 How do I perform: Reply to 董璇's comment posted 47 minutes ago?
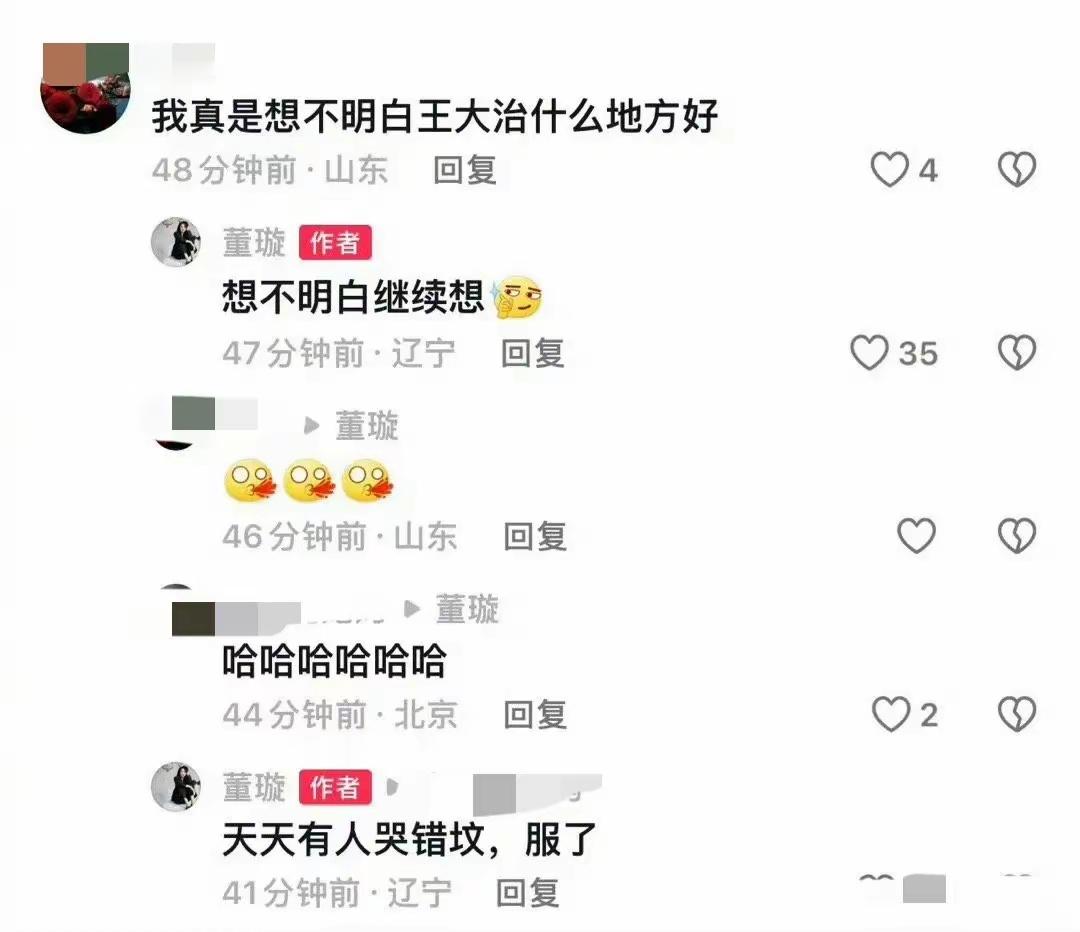(x=533, y=353)
